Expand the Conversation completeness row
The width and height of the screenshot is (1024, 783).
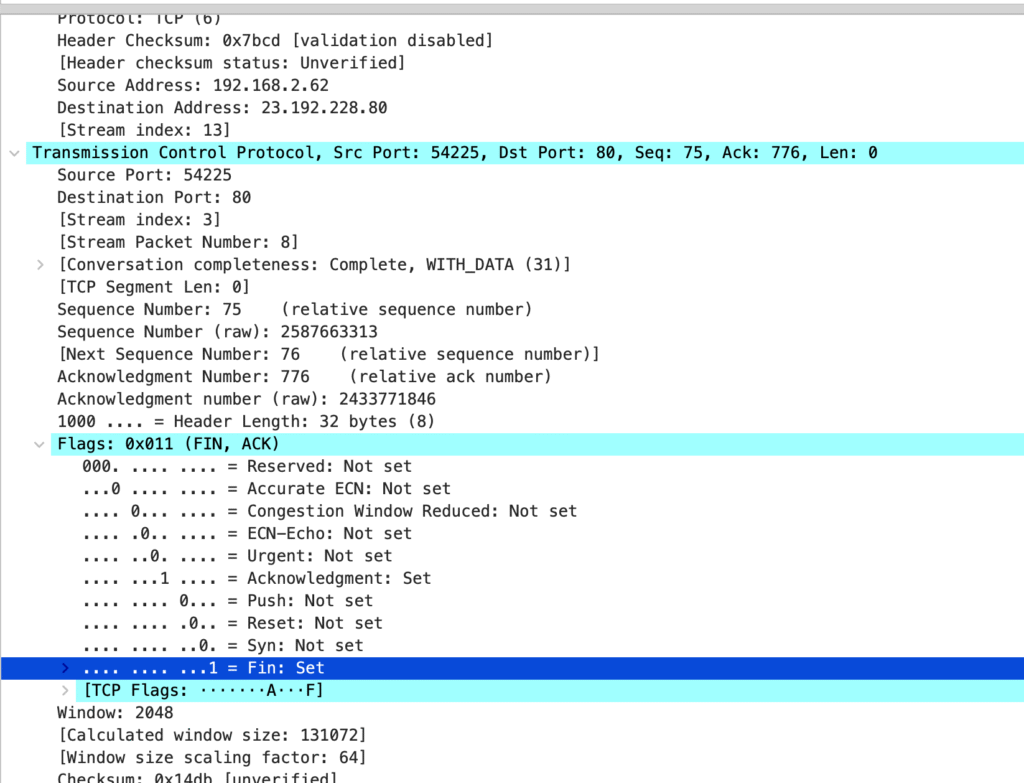[x=40, y=265]
